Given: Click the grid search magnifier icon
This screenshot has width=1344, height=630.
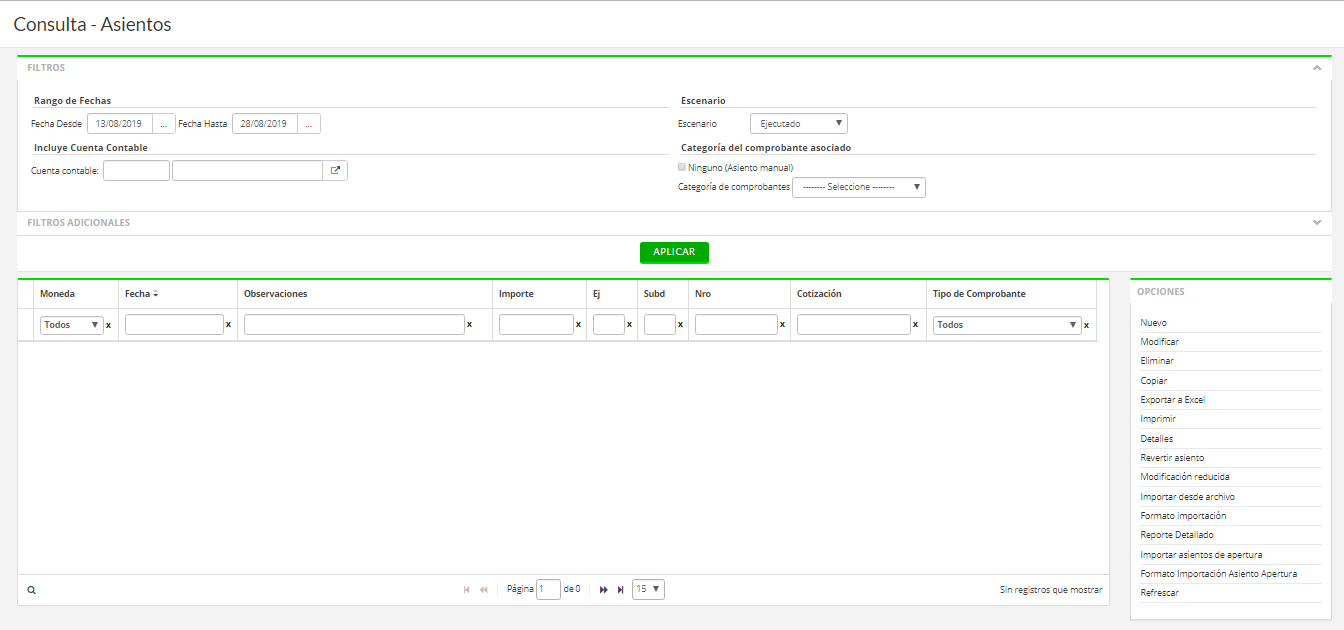Looking at the screenshot, I should coord(31,590).
